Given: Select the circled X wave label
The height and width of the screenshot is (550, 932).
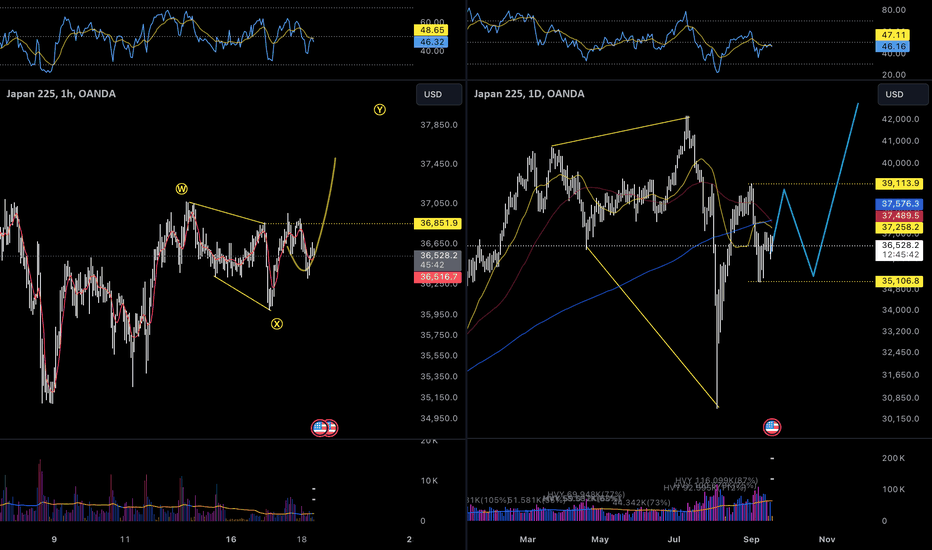Looking at the screenshot, I should [277, 324].
